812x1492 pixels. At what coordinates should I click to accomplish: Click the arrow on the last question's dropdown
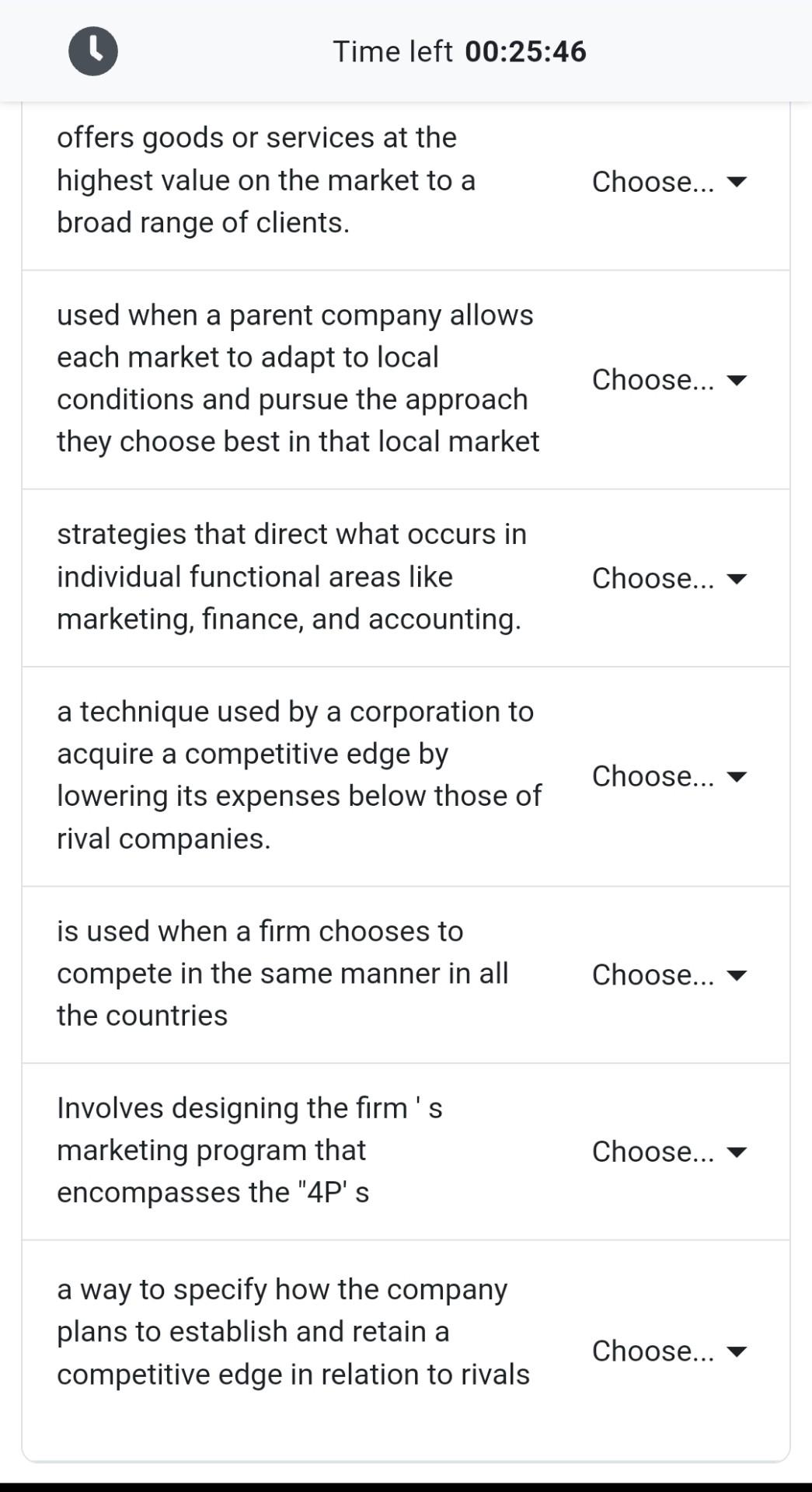pos(735,1352)
